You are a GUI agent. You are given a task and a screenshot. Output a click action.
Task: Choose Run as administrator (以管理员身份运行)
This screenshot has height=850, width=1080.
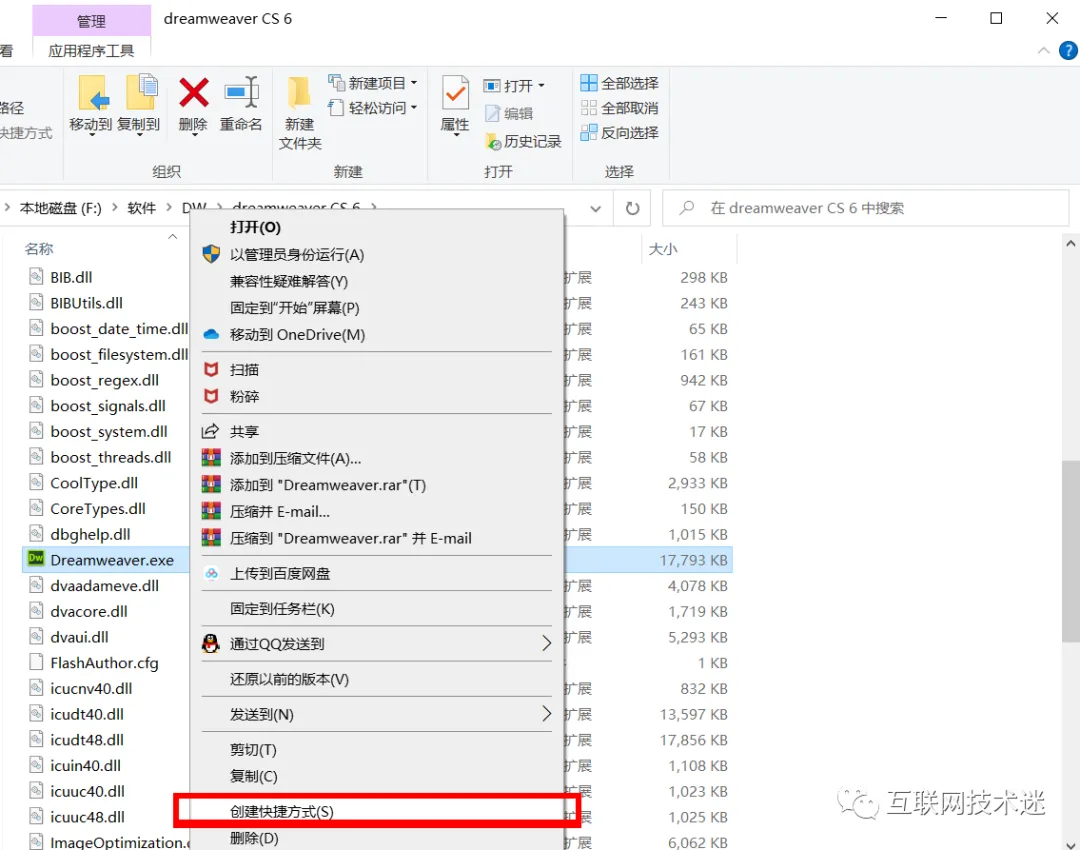376,255
